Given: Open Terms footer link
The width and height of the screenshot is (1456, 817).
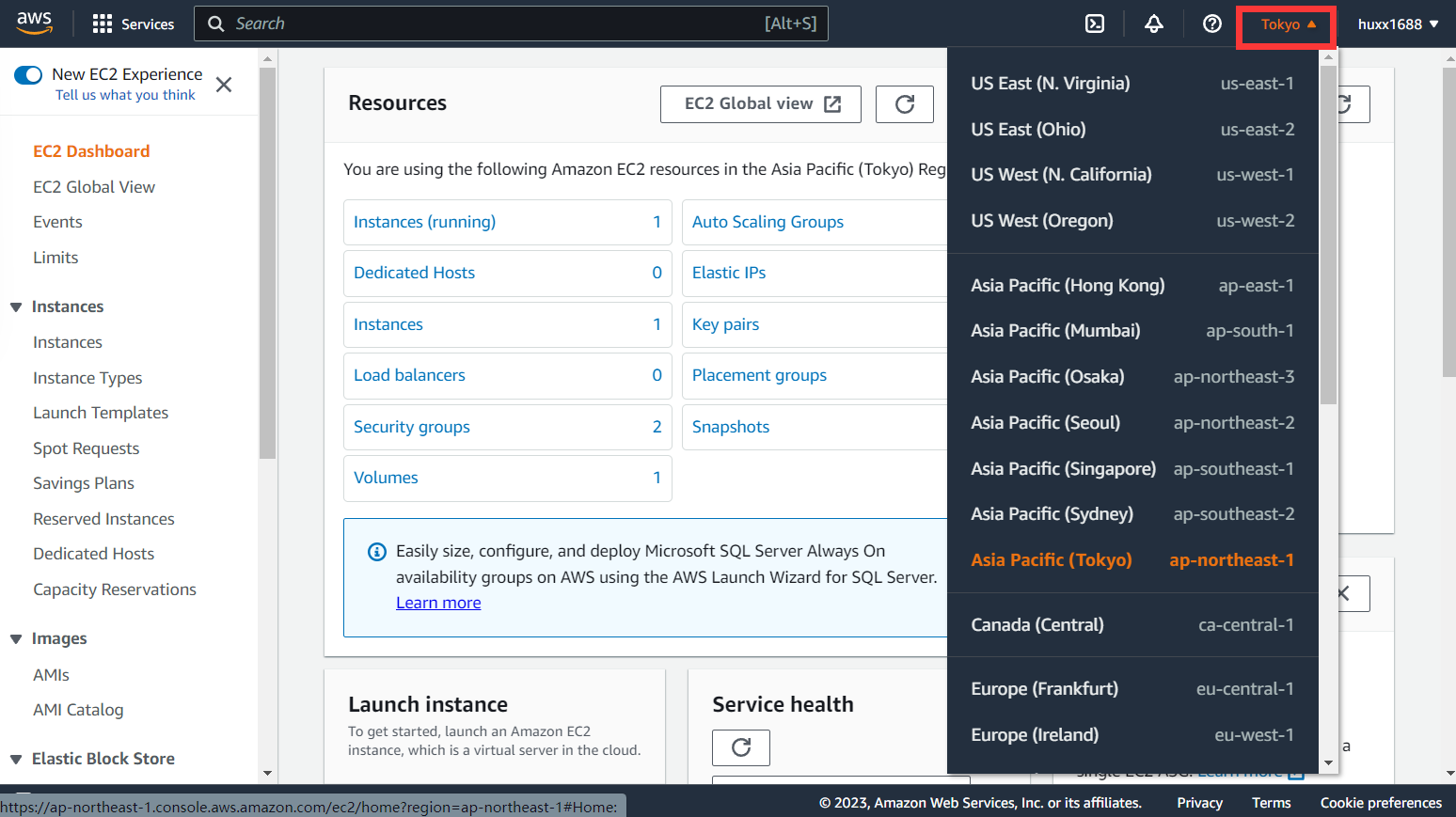Looking at the screenshot, I should [1271, 803].
